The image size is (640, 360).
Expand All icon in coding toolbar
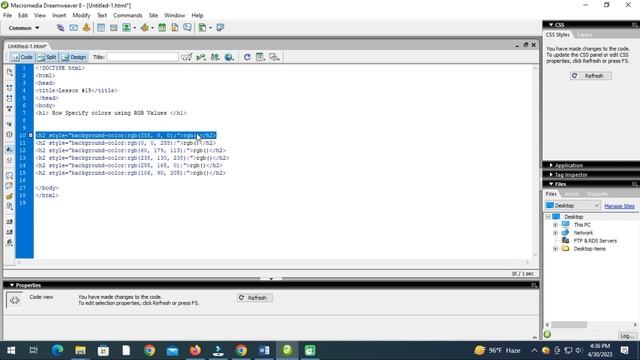9,109
